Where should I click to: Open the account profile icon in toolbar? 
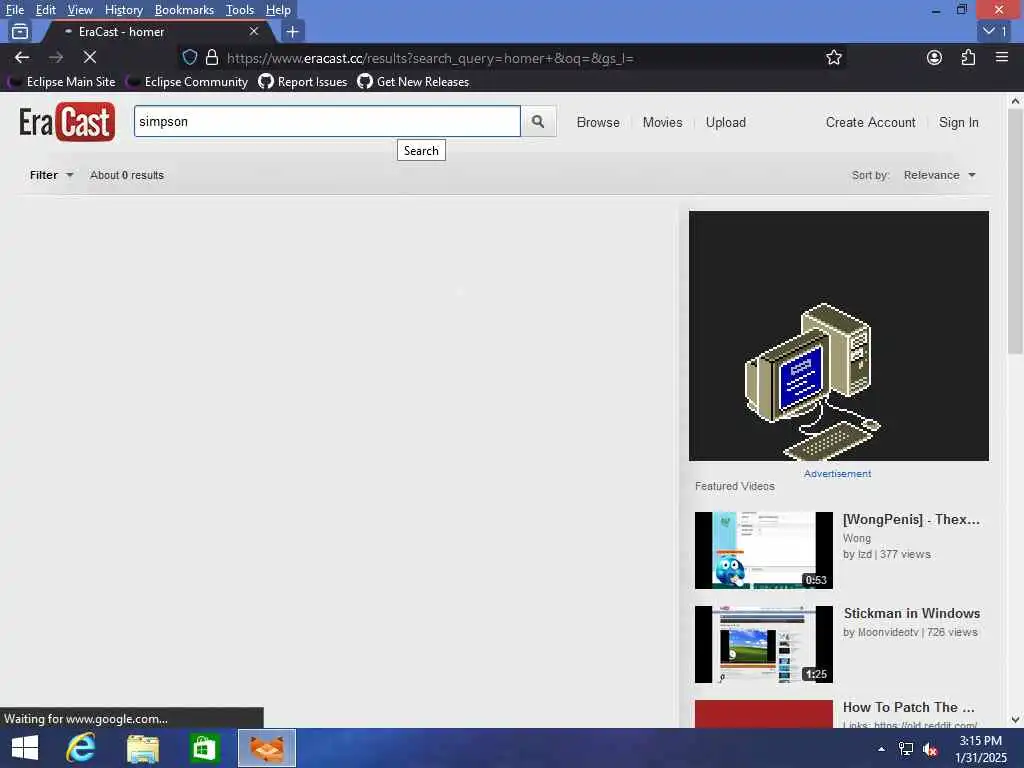pyautogui.click(x=935, y=57)
